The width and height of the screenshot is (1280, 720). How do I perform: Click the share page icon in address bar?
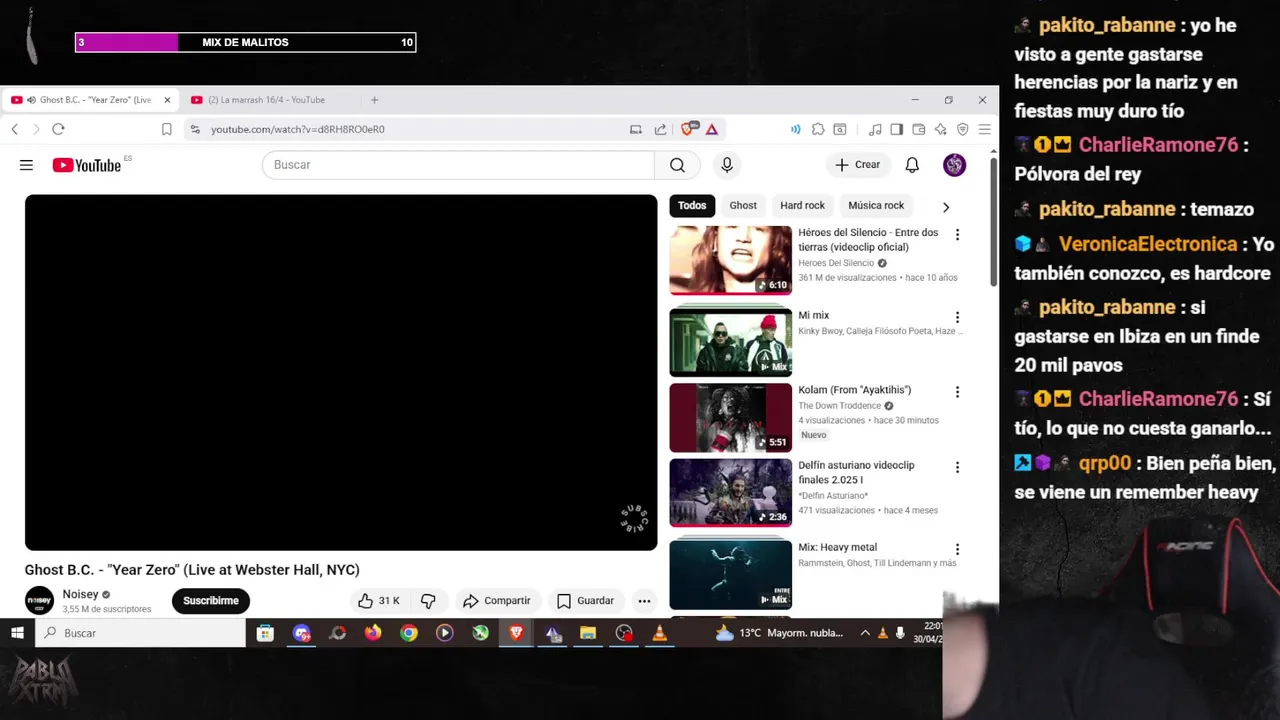[660, 129]
